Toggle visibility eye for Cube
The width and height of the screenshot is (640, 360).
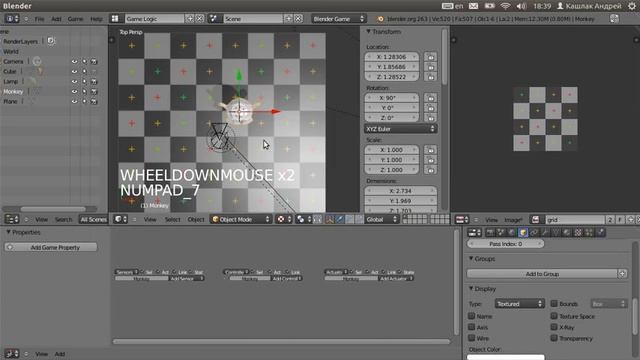[x=74, y=71]
